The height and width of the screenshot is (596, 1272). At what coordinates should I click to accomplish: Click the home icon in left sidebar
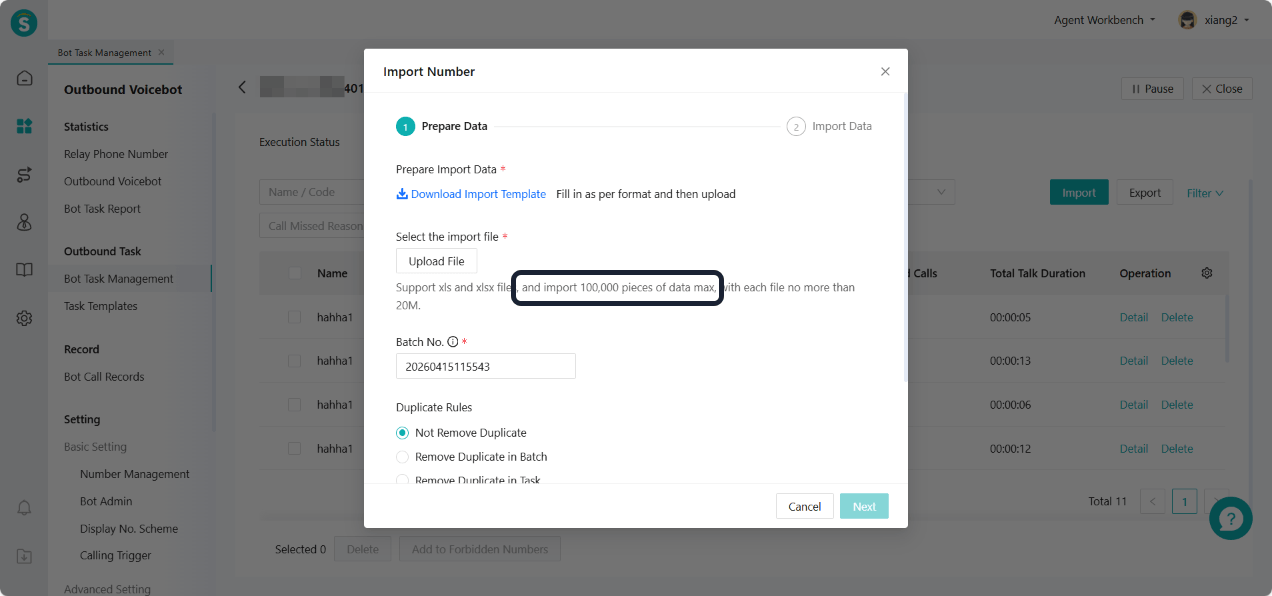pyautogui.click(x=25, y=78)
